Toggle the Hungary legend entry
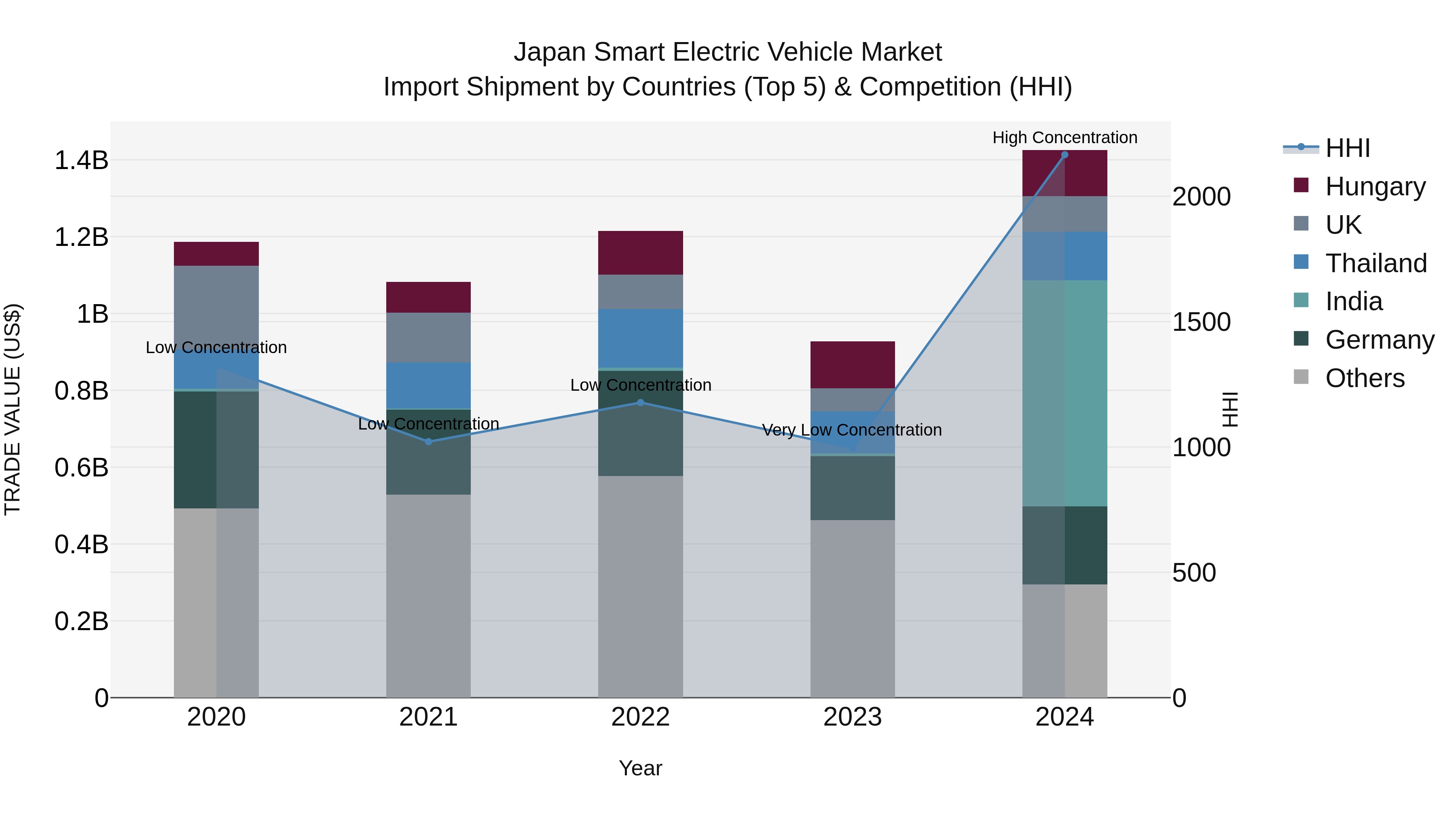 tap(1359, 186)
